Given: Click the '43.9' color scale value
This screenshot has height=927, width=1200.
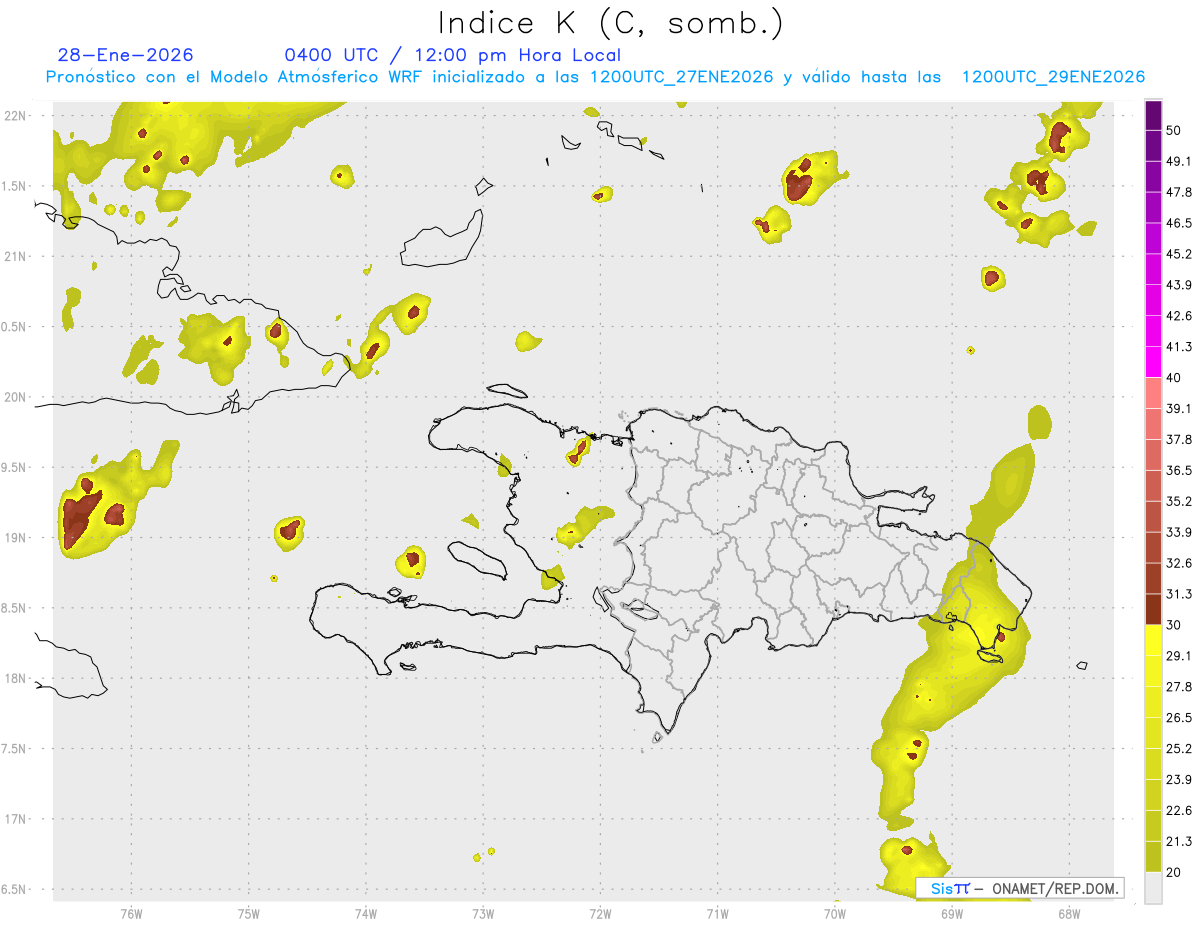Looking at the screenshot, I should pos(1178,285).
